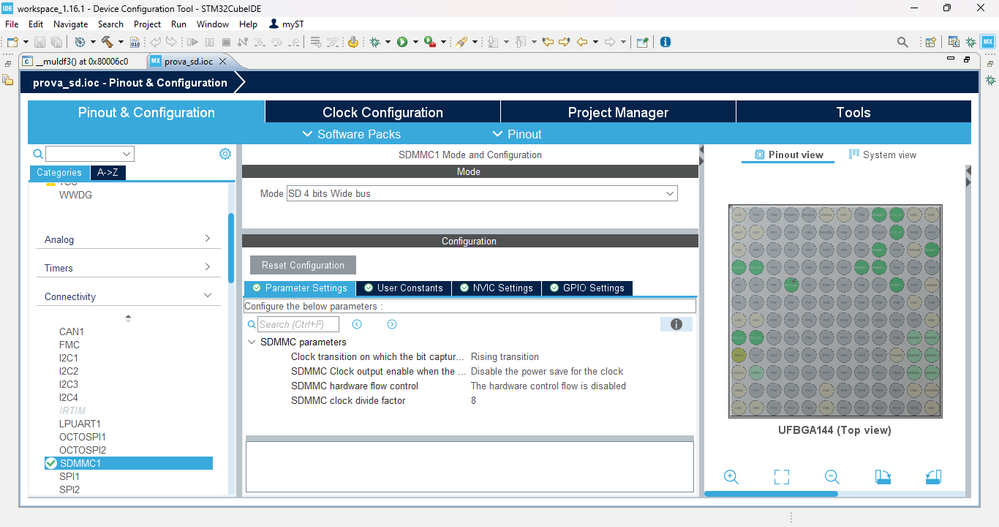Rotate the chip view clockwise icon
The image size is (999, 527).
coord(882,477)
